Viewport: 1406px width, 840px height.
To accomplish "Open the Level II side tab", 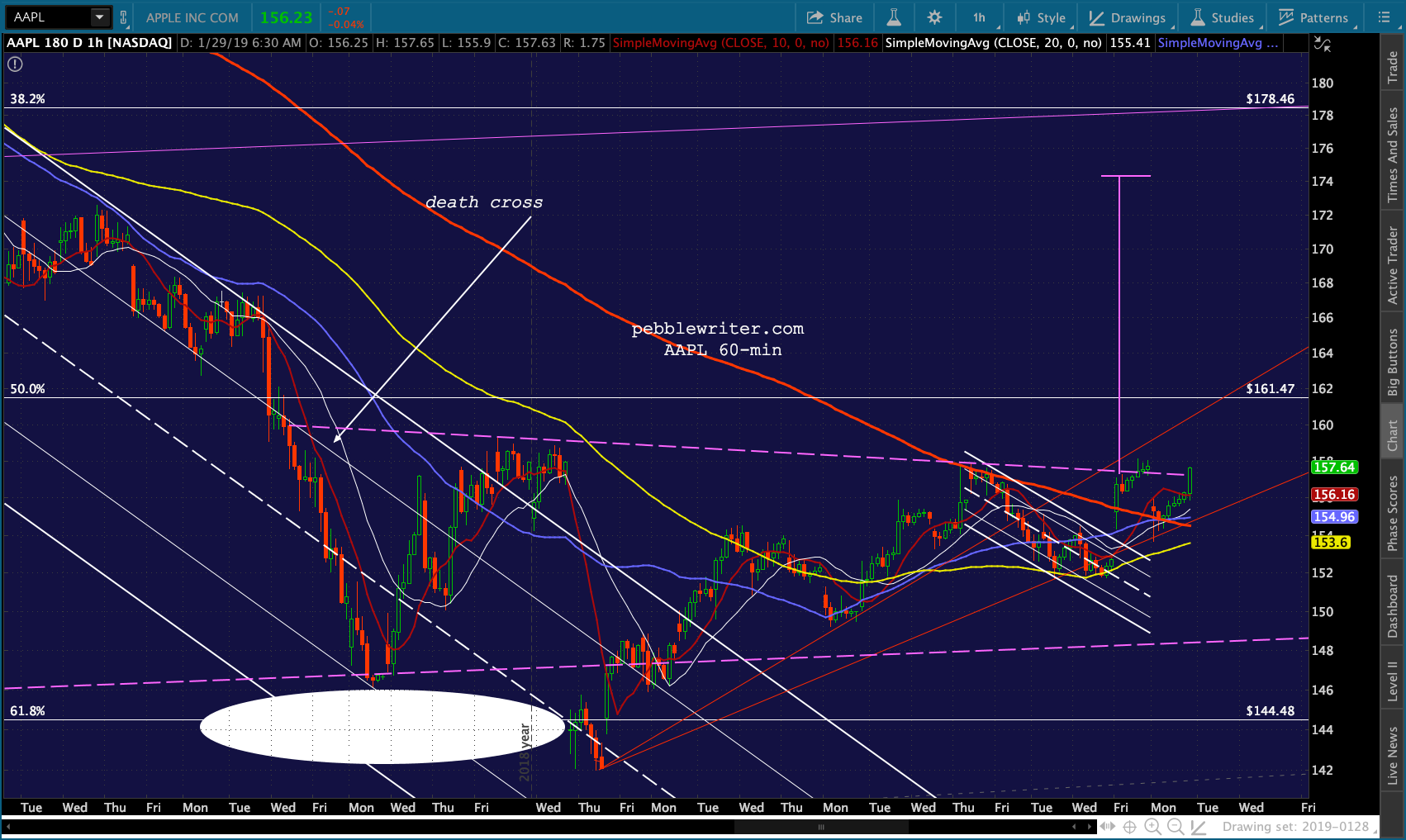I will click(x=1393, y=681).
